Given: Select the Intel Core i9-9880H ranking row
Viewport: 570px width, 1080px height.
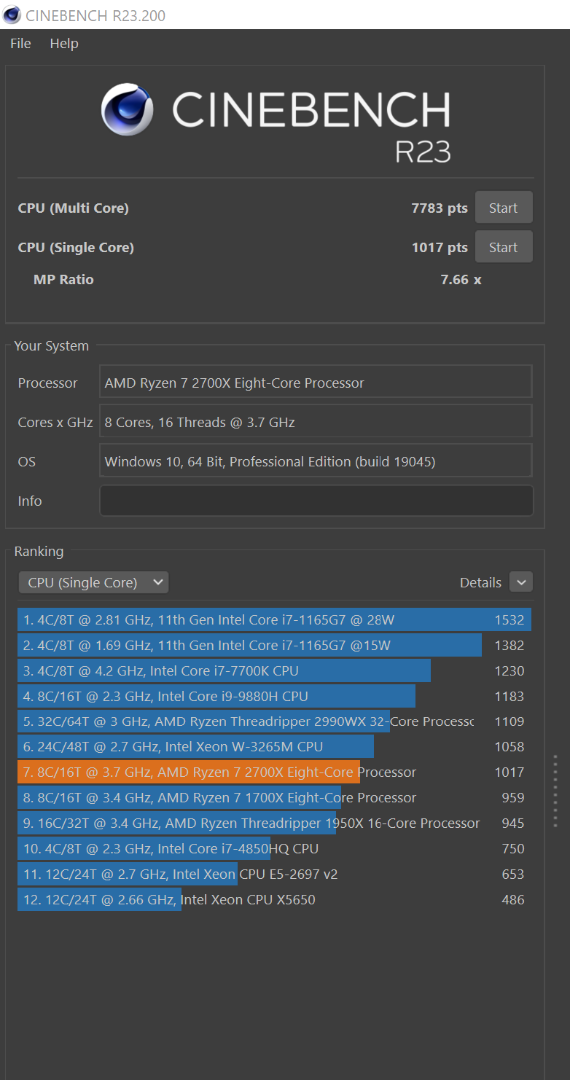Looking at the screenshot, I should [x=274, y=696].
